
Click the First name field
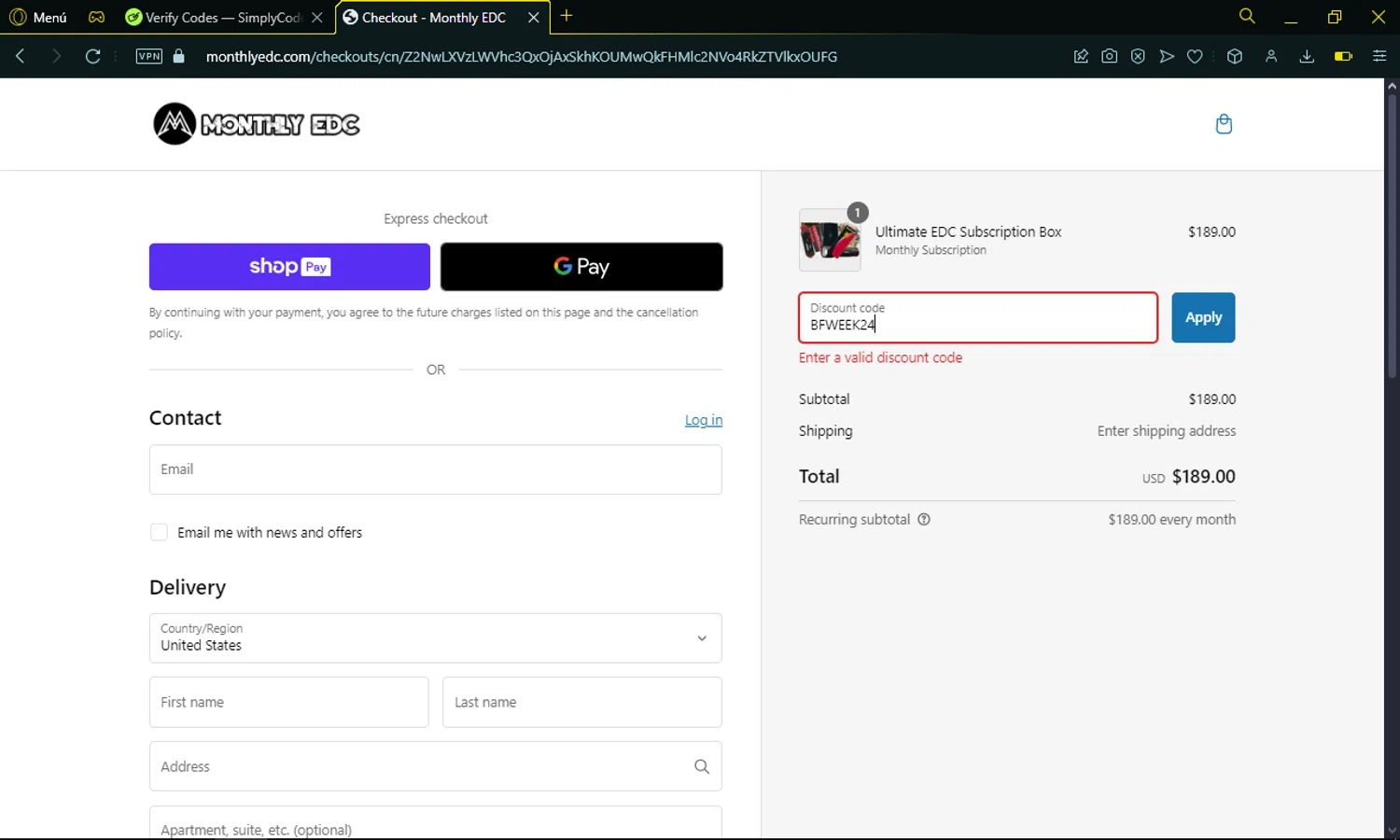[289, 702]
